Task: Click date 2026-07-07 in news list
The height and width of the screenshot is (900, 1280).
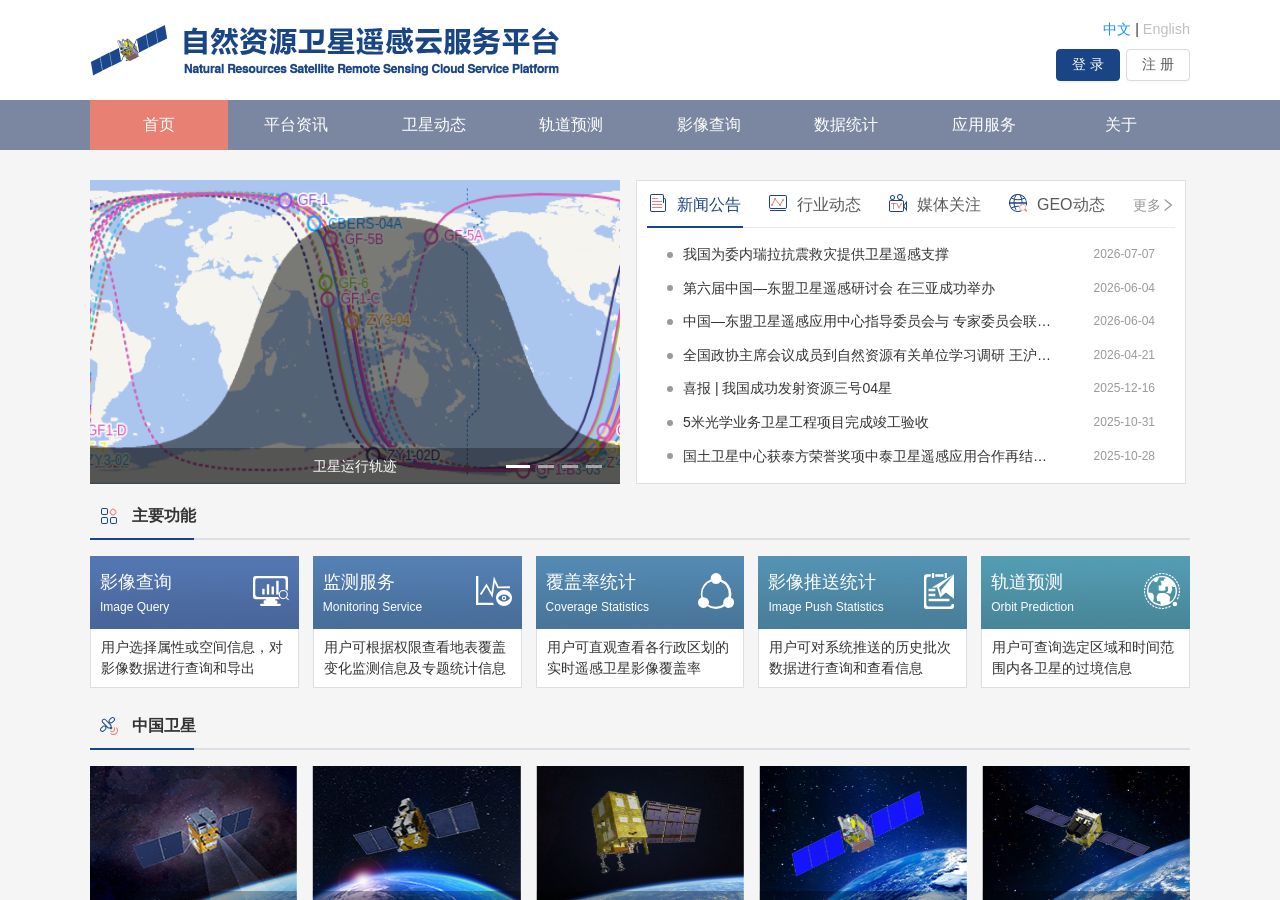Action: 1124,254
